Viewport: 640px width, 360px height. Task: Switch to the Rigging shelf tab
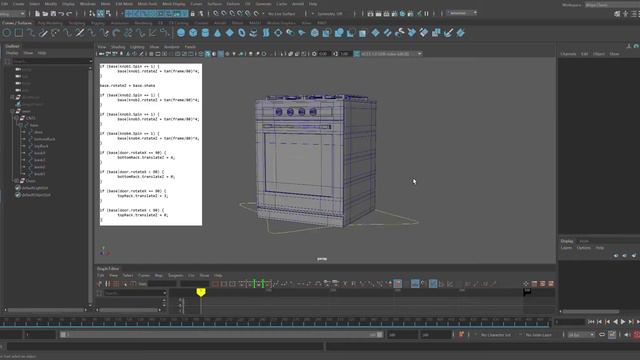[98, 23]
